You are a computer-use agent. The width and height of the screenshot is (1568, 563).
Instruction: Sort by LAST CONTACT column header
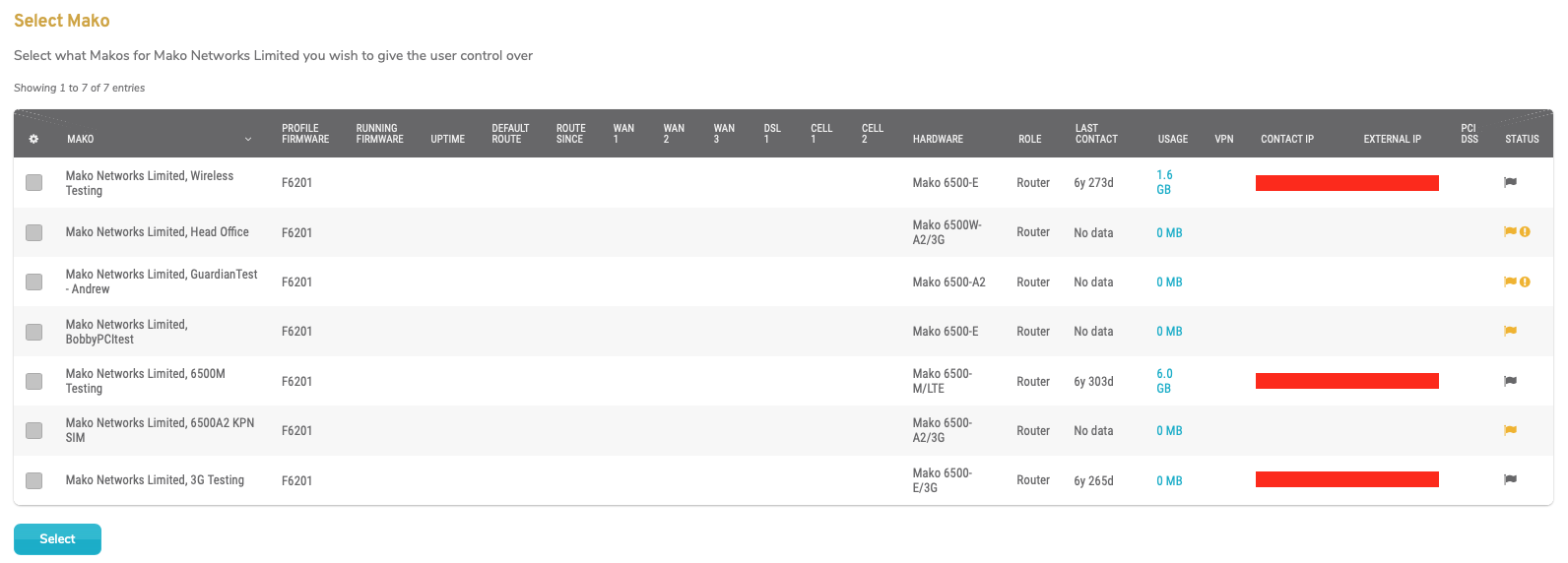(x=1096, y=134)
